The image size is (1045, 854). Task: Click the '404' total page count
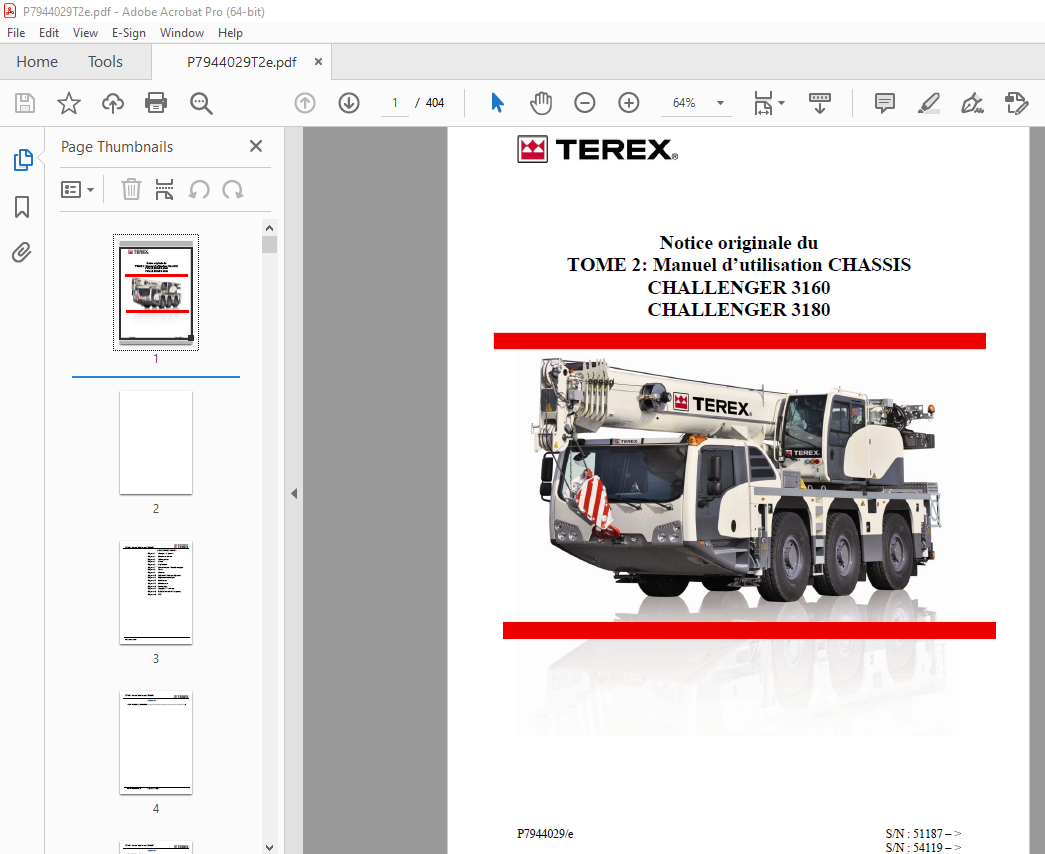(435, 103)
